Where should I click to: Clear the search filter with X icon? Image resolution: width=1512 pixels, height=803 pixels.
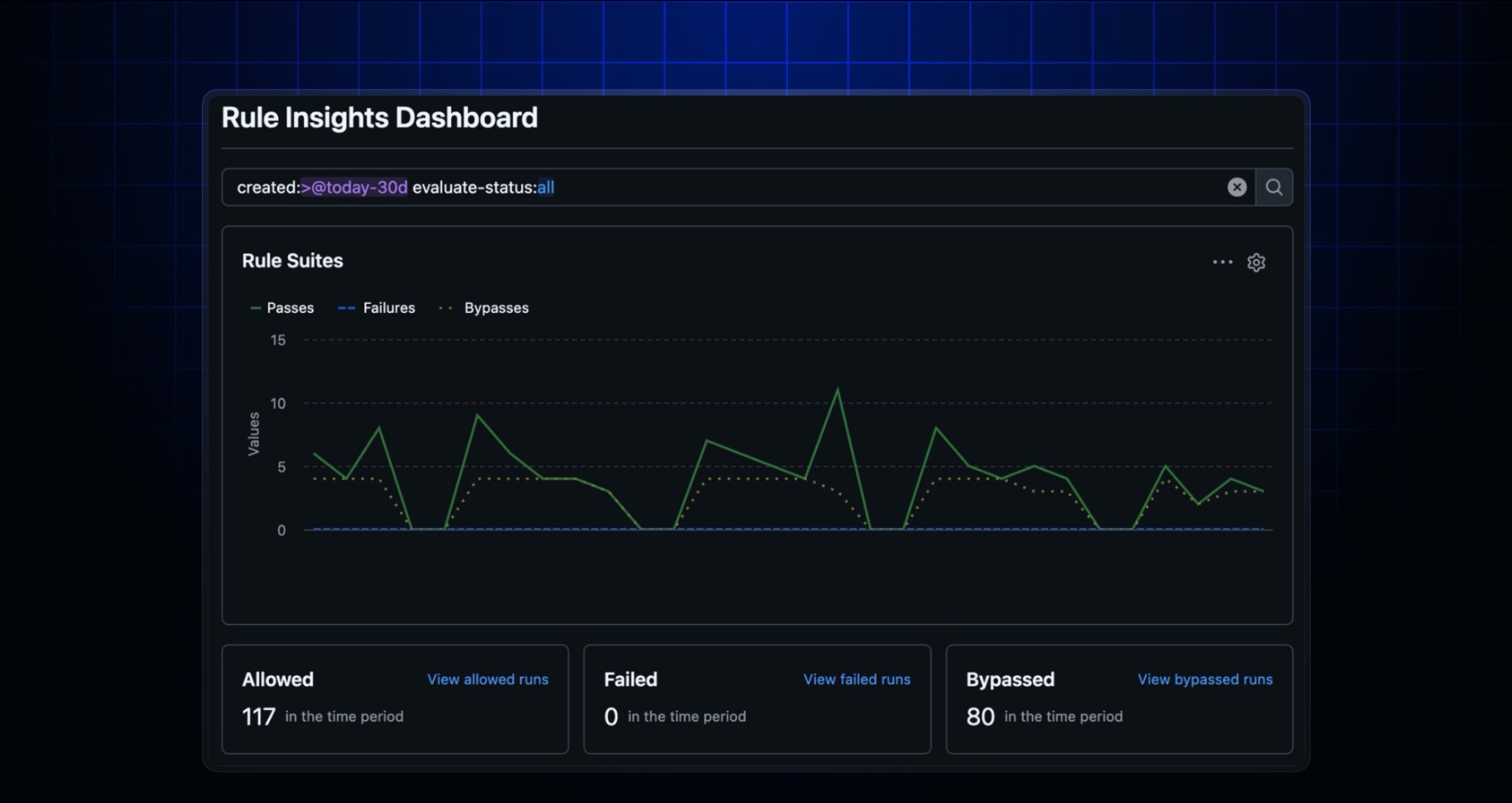pos(1237,188)
